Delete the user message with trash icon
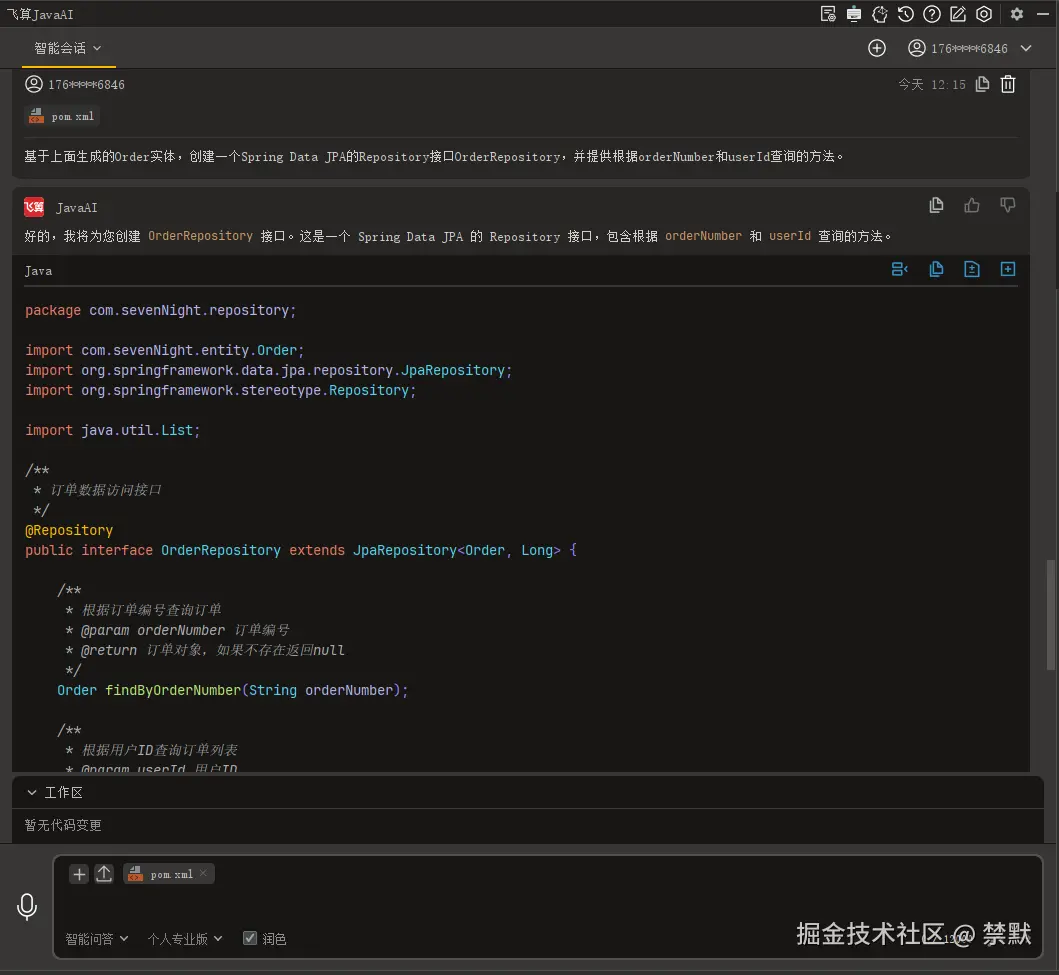This screenshot has height=975, width=1059. [x=1008, y=84]
